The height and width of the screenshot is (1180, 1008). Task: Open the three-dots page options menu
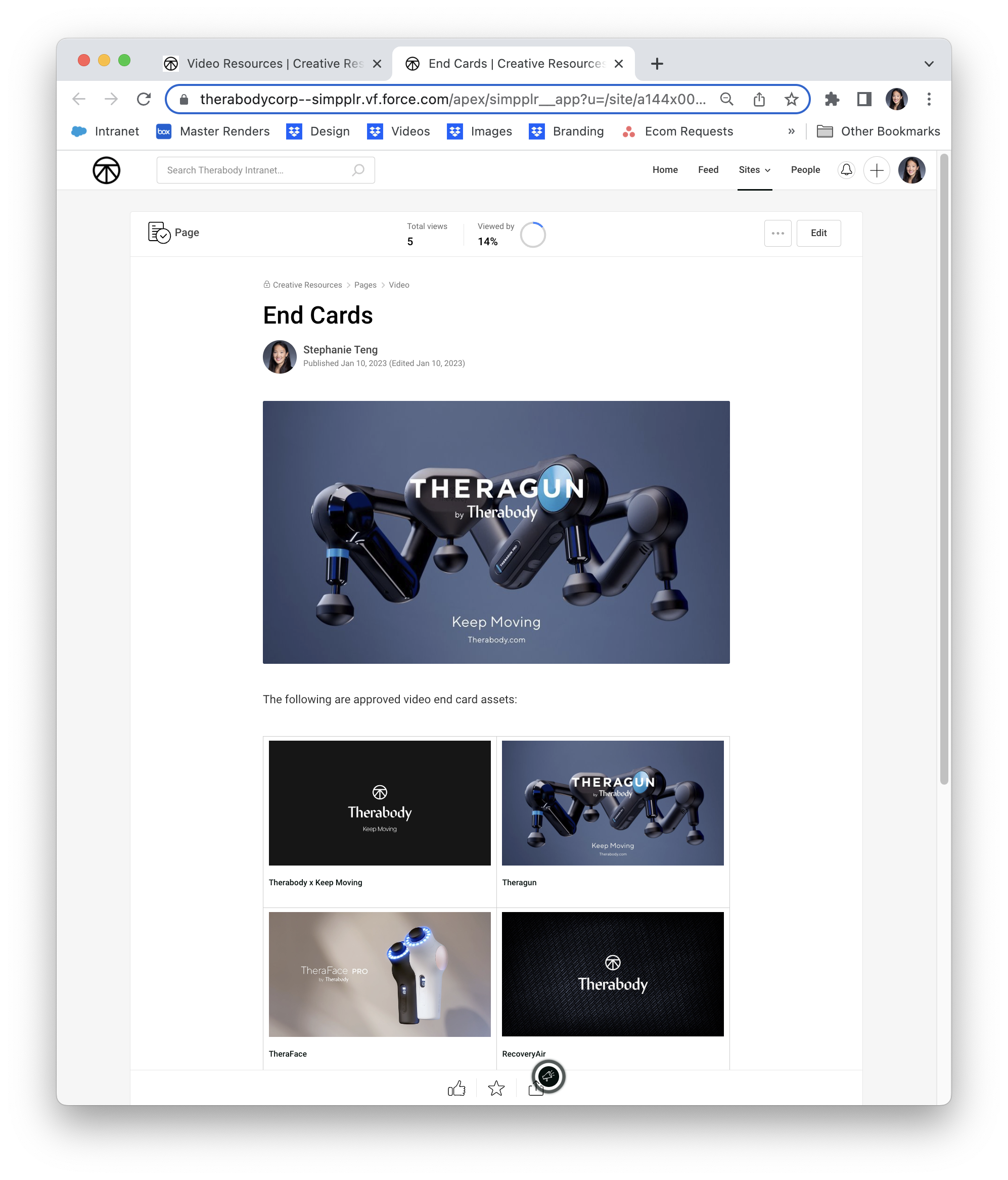(x=777, y=233)
